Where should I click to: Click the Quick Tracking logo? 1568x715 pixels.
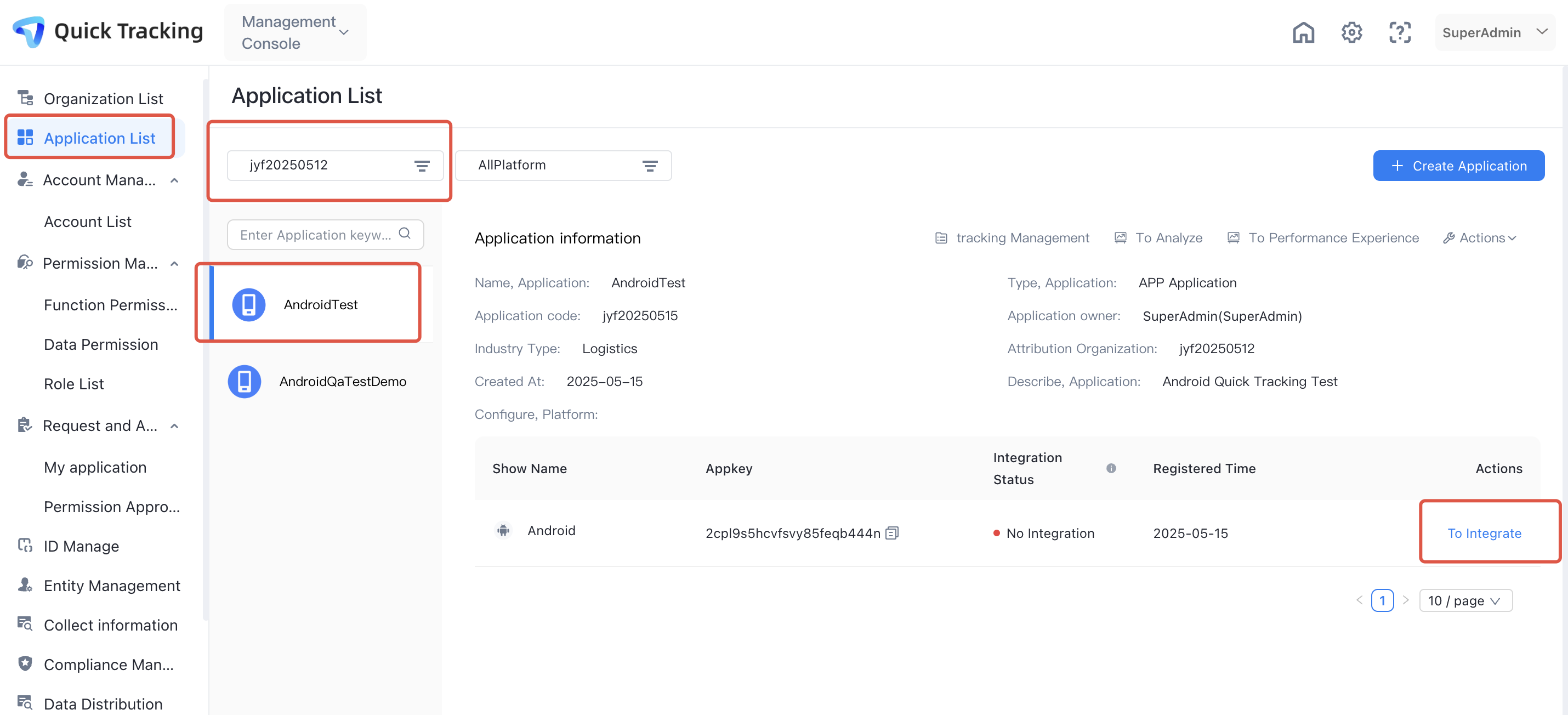pos(29,31)
